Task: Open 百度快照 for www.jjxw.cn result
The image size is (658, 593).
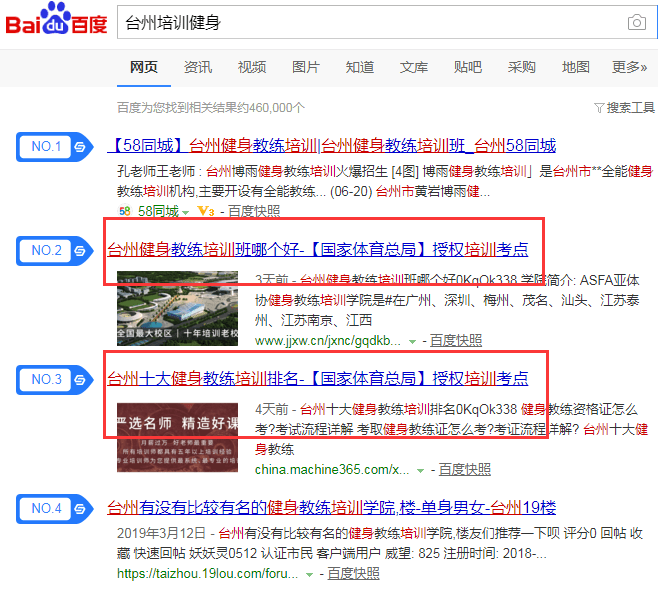Action: point(456,340)
